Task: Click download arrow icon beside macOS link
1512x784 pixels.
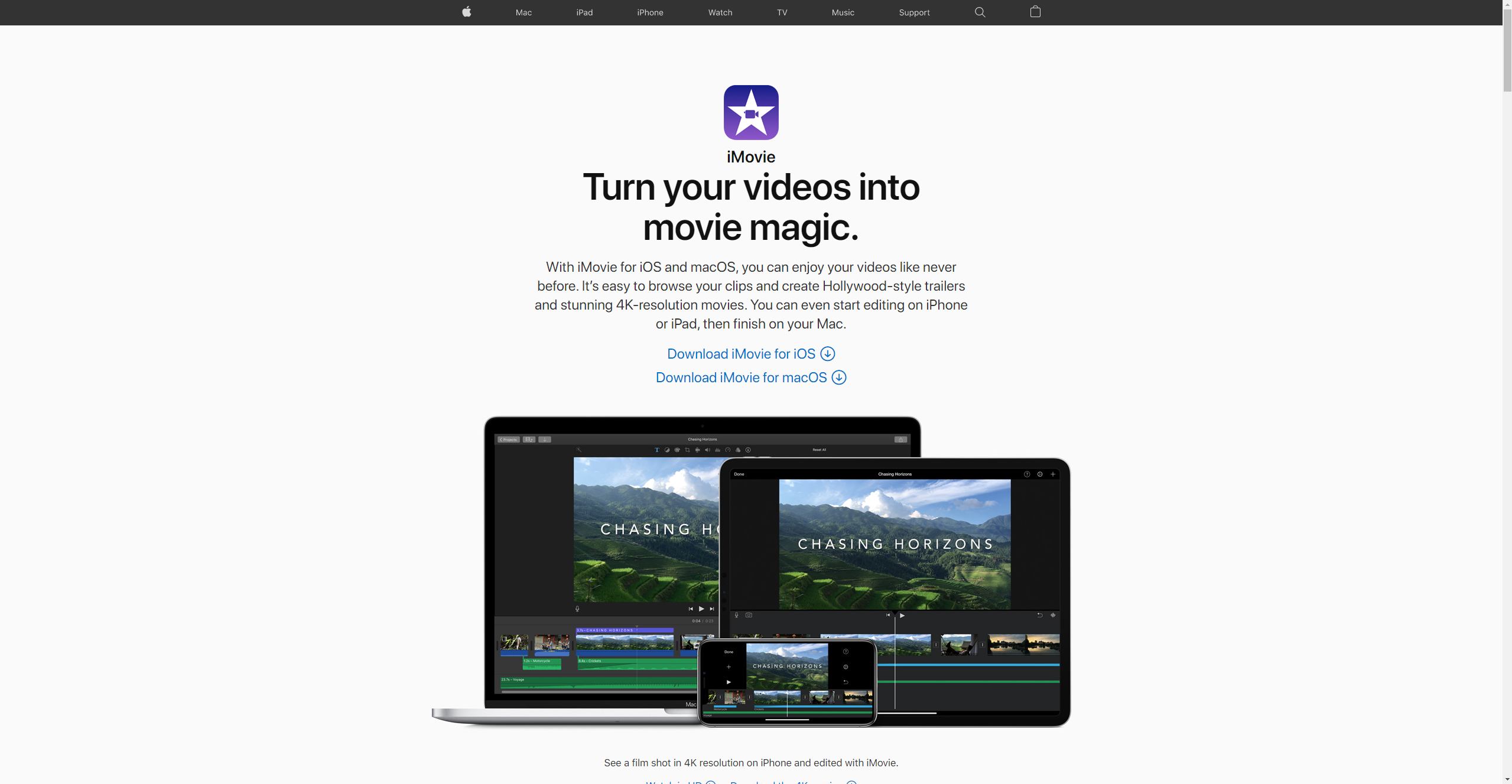Action: point(839,378)
